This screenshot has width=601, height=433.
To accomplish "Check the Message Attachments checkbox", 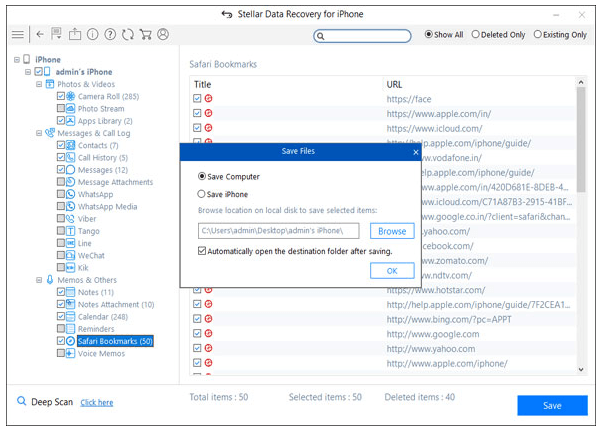I will coord(61,182).
